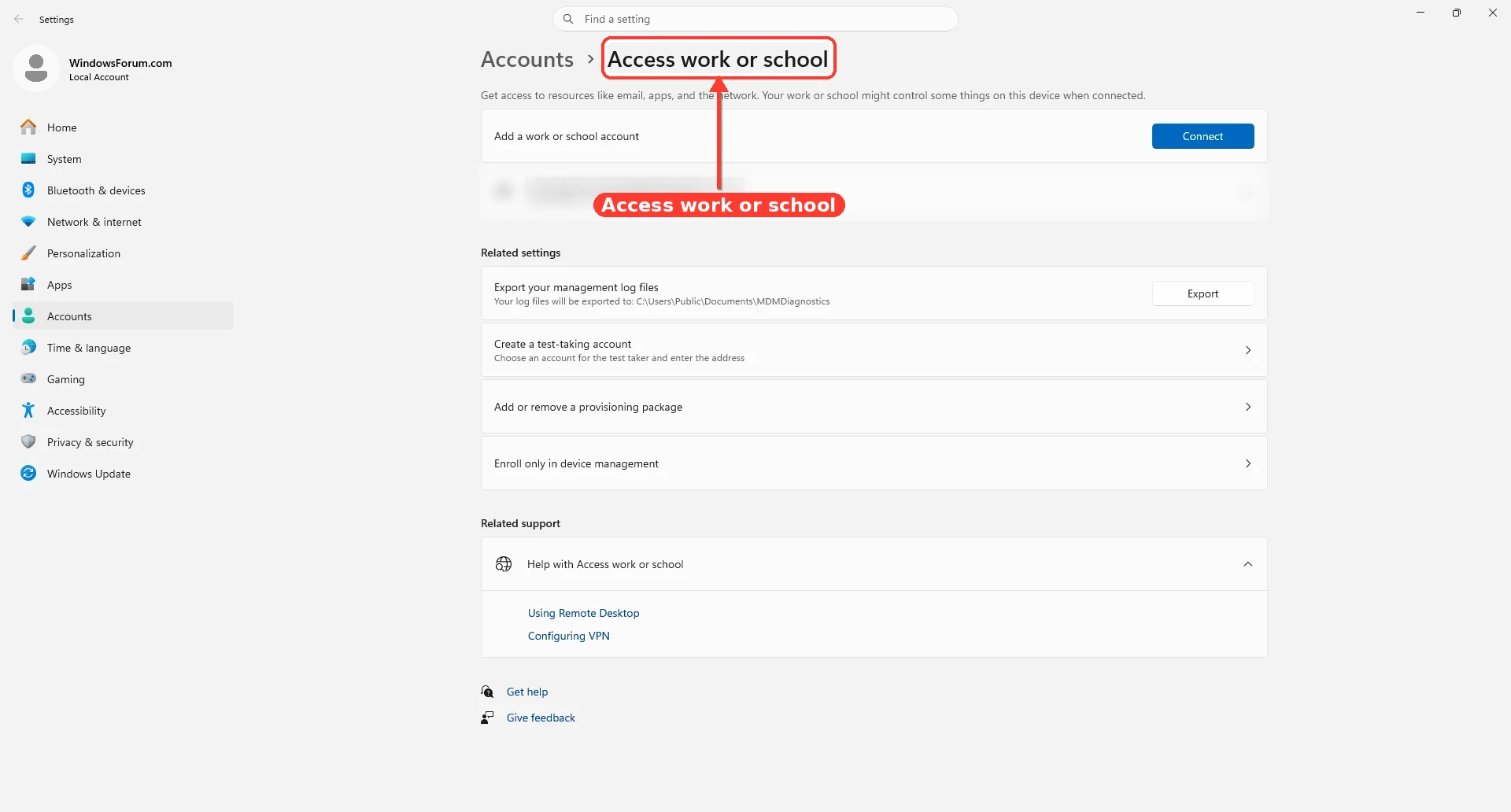Click the Time & language globe icon
Viewport: 1511px width, 812px height.
click(x=28, y=347)
